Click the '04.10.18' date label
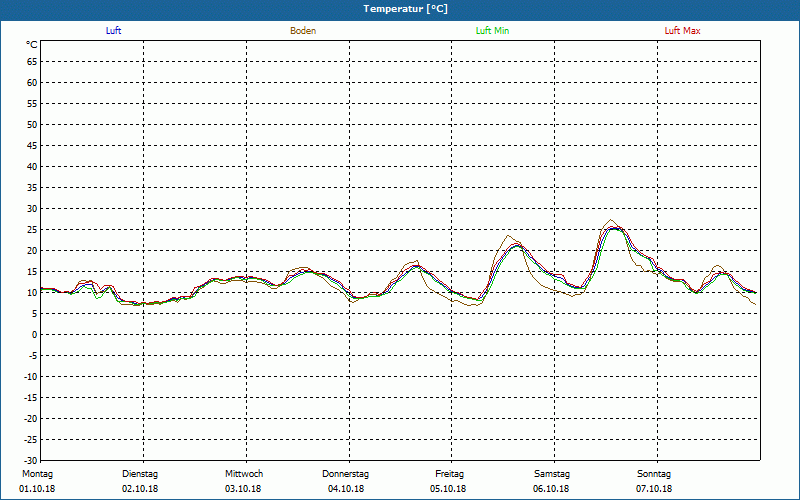Screen dimensions: 800x500 click(x=346, y=489)
